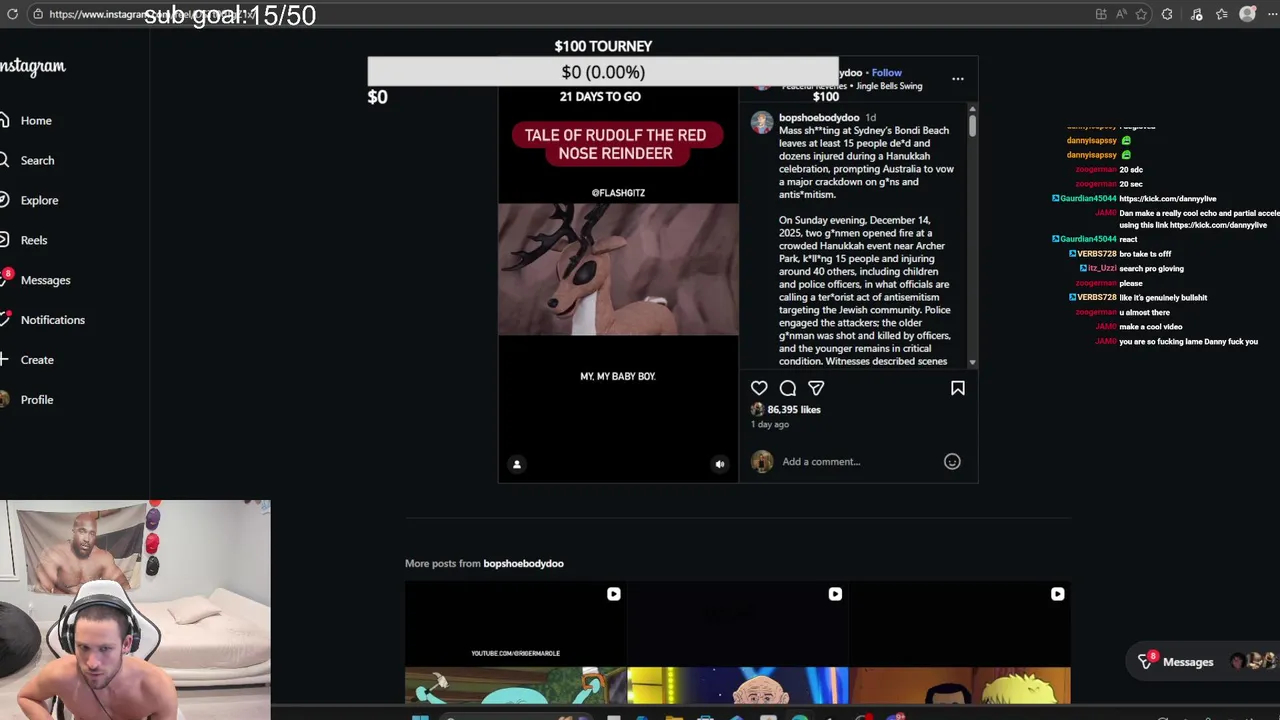Open the Explore page
The height and width of the screenshot is (720, 1280).
click(29, 200)
